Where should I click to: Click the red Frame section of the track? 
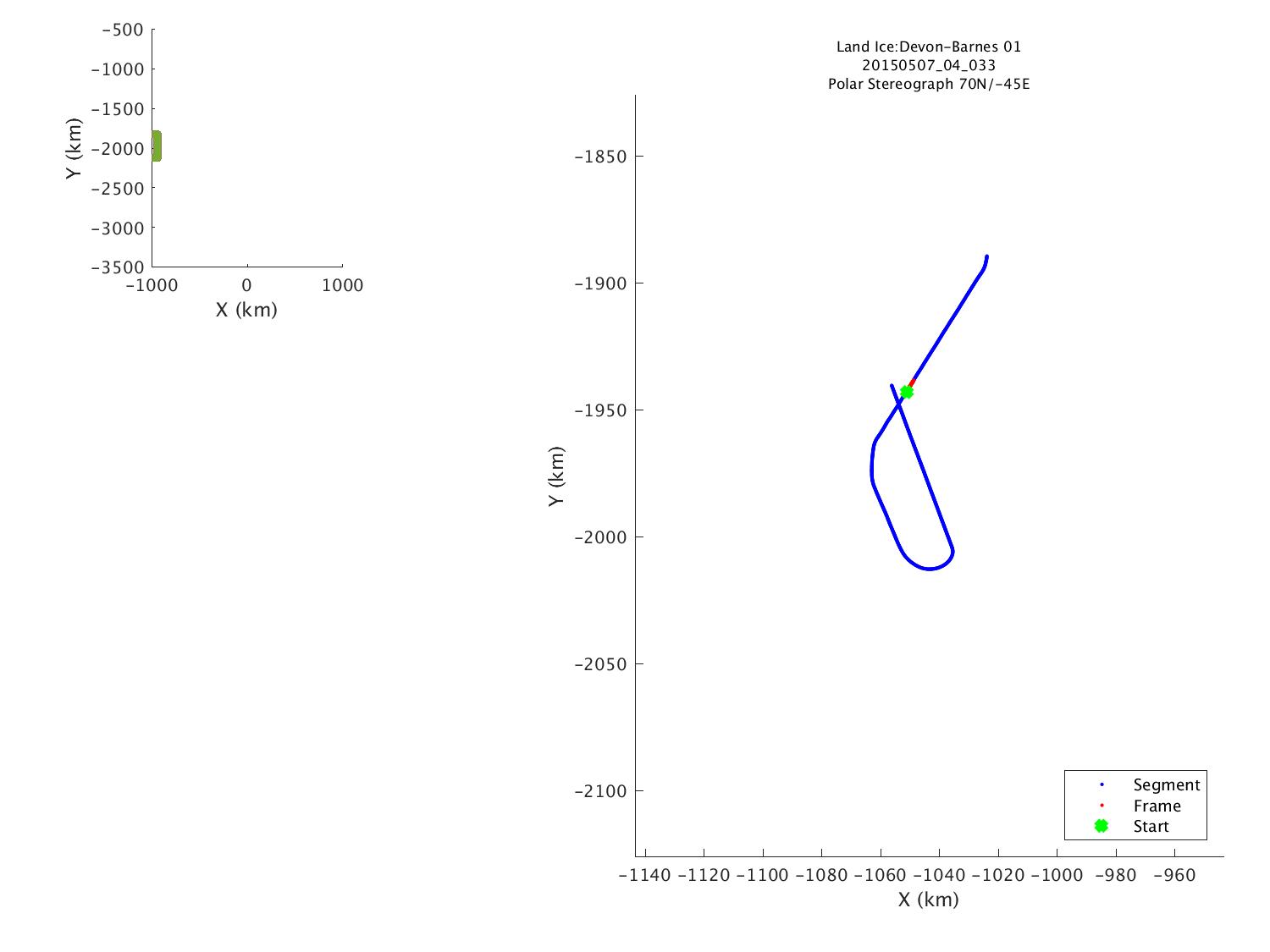[x=912, y=383]
